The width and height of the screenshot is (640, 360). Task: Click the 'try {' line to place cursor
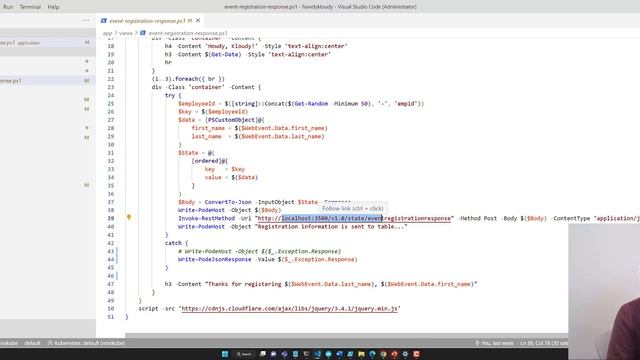coord(173,95)
